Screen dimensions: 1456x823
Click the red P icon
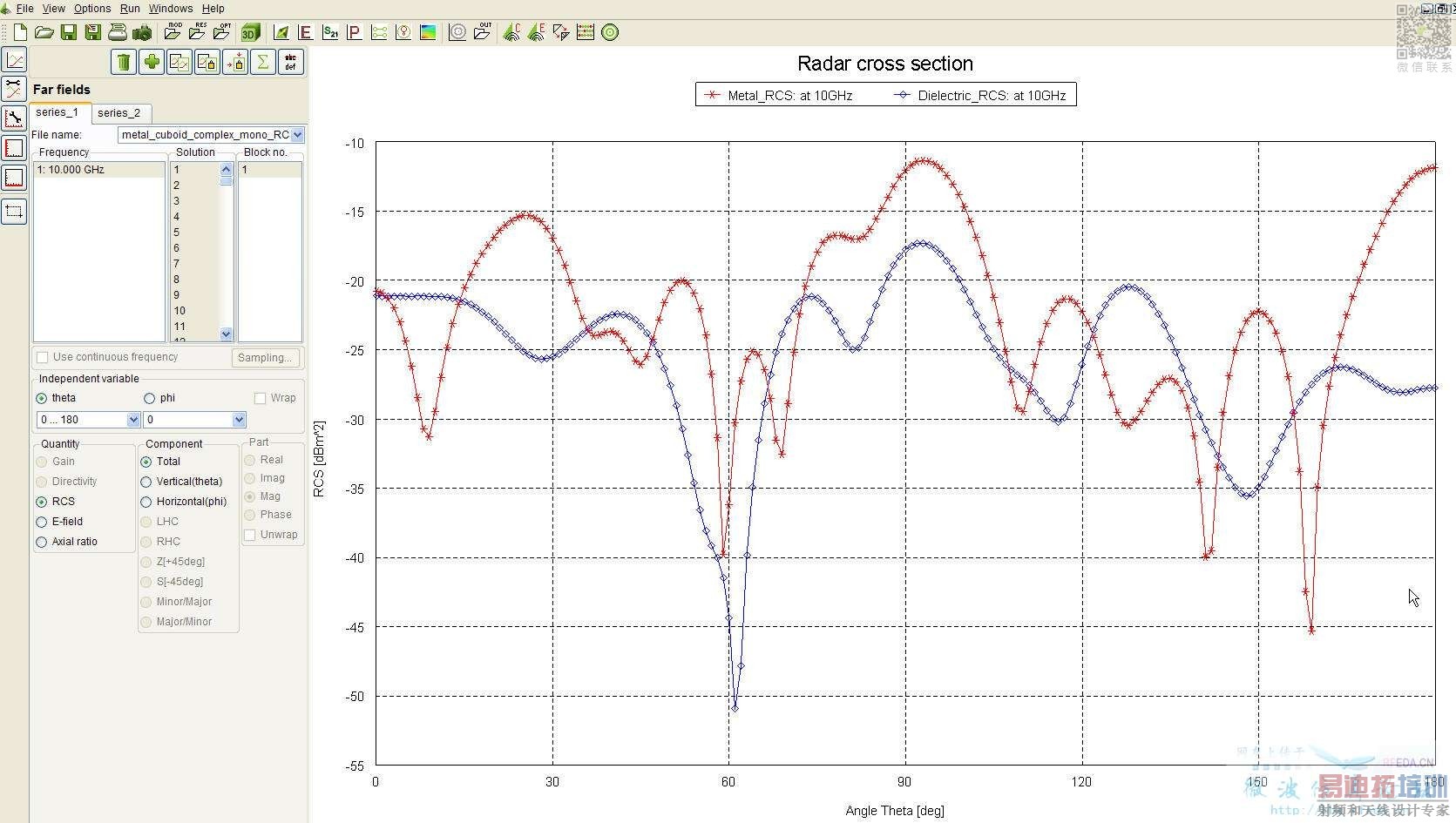pos(354,33)
